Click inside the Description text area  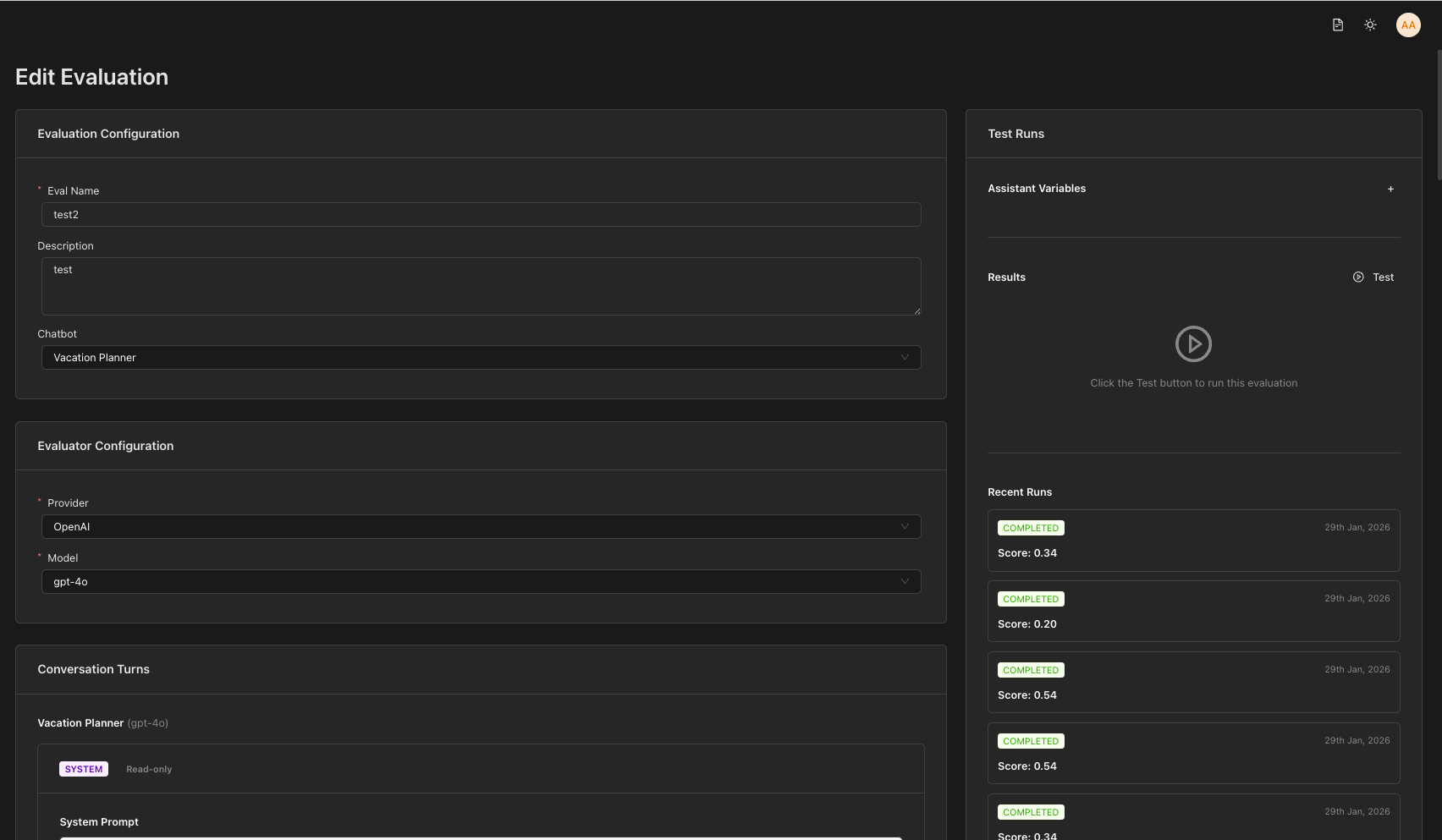click(x=481, y=286)
